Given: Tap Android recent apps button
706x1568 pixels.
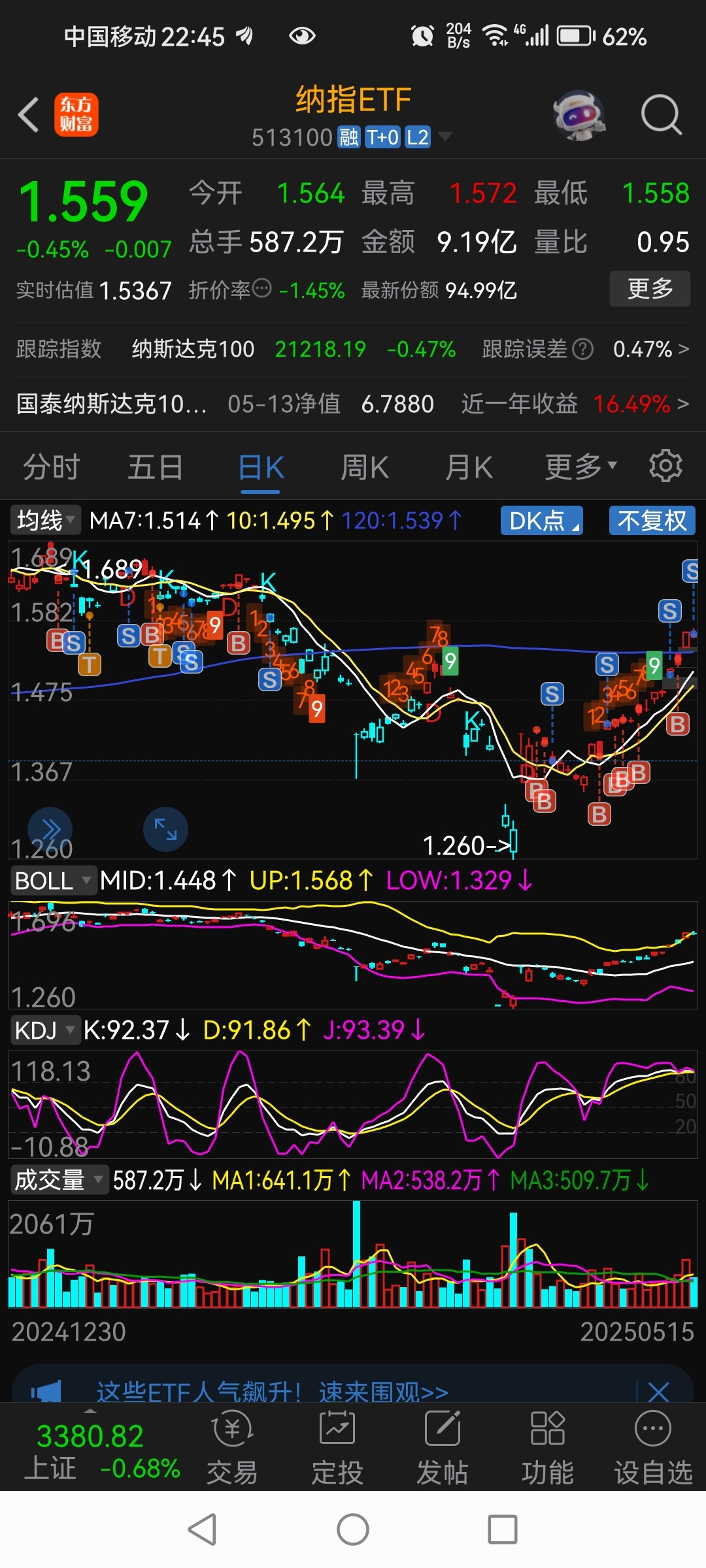Looking at the screenshot, I should point(503,1529).
